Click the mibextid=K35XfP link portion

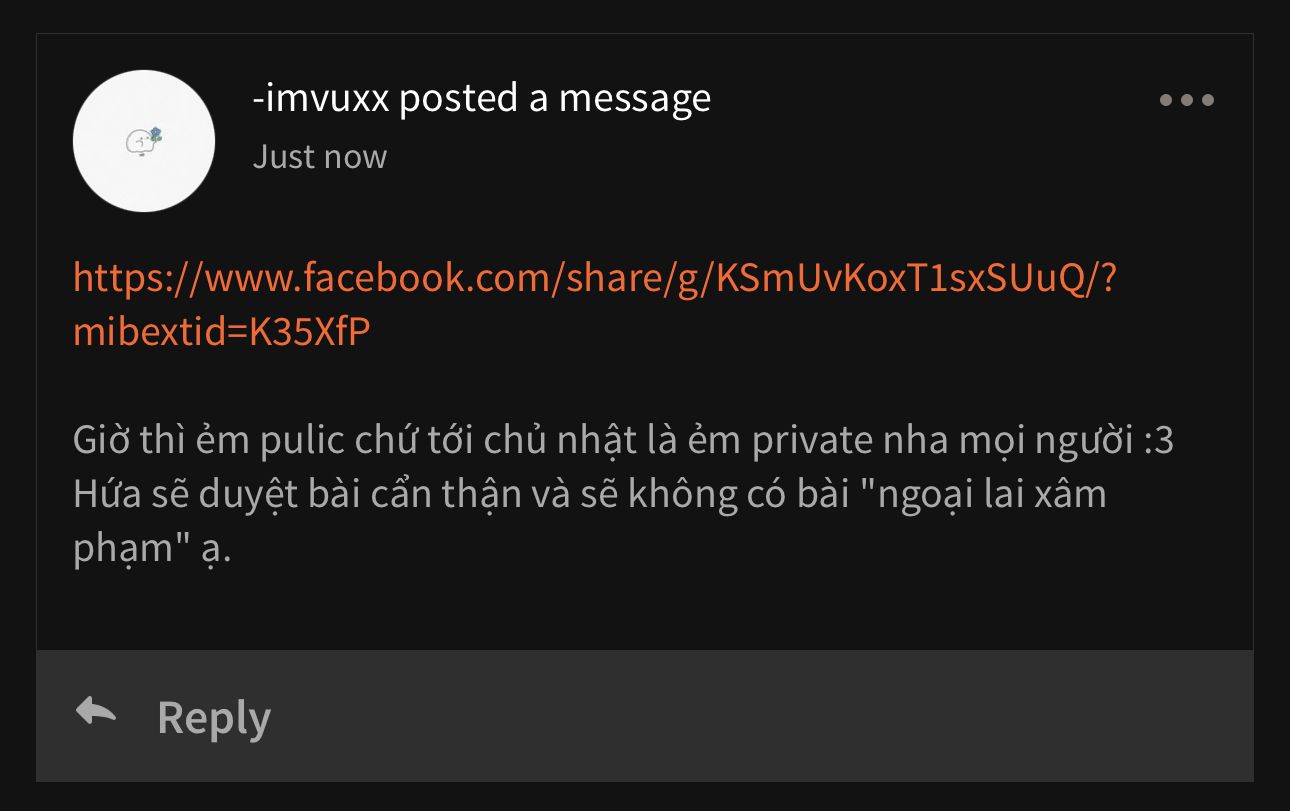tap(222, 333)
